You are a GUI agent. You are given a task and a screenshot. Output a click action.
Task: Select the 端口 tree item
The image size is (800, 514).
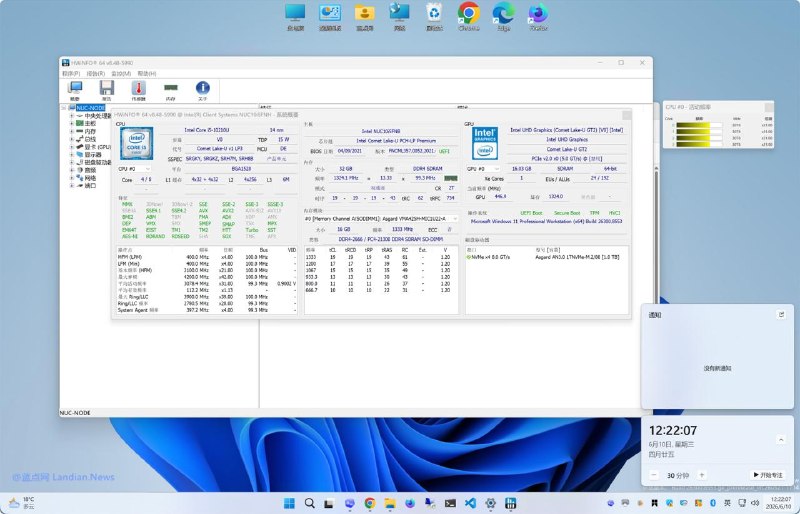(90, 186)
